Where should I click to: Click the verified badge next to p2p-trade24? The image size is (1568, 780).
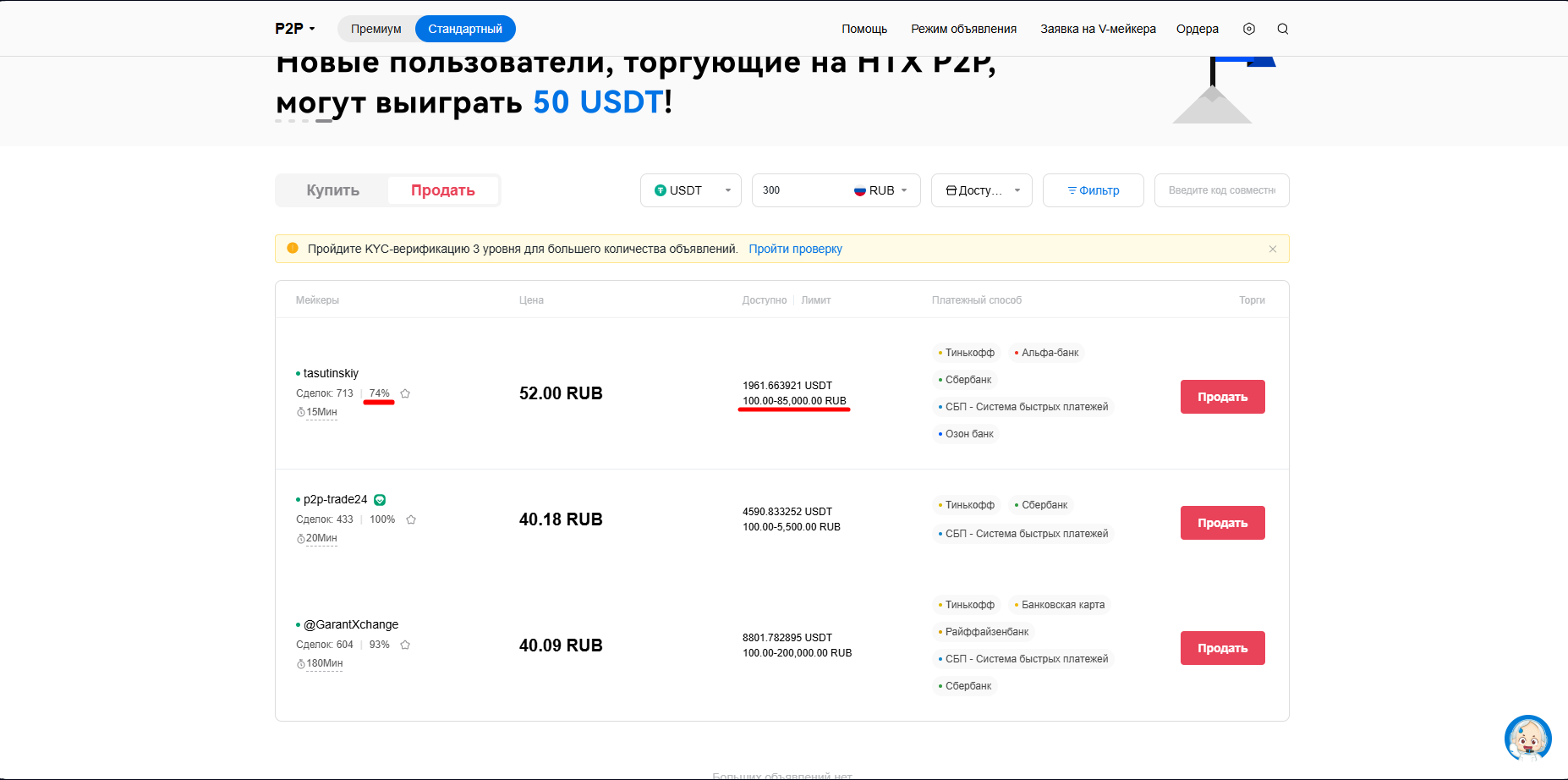pyautogui.click(x=380, y=500)
